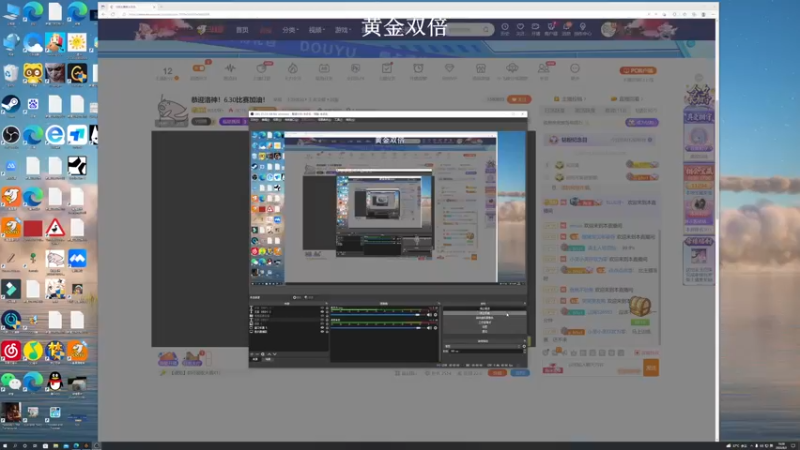This screenshot has height=450, width=800.
Task: Click the orange PC客户端 button
Action: [638, 70]
